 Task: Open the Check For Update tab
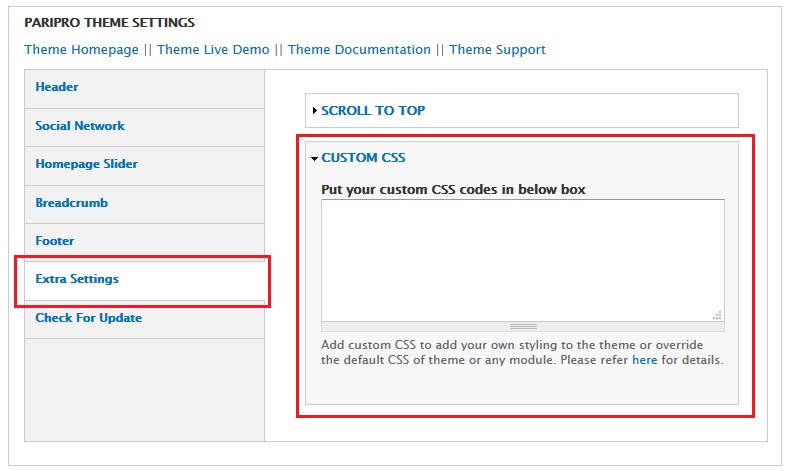point(88,318)
